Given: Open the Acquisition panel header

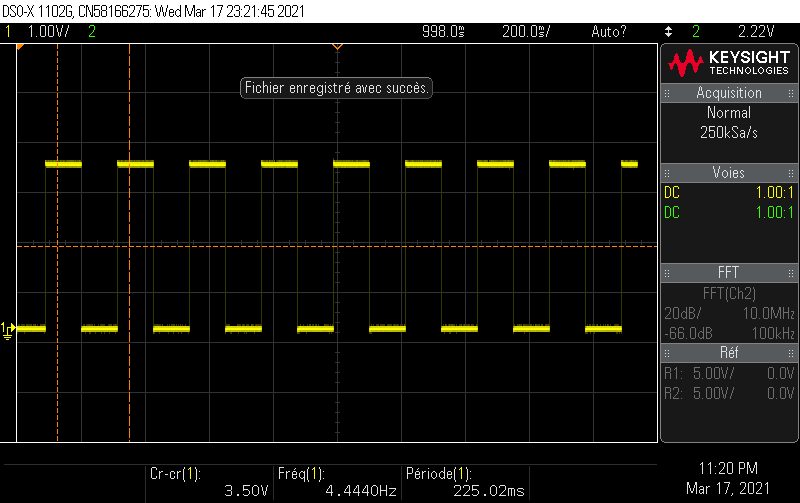Looking at the screenshot, I should click(x=729, y=93).
